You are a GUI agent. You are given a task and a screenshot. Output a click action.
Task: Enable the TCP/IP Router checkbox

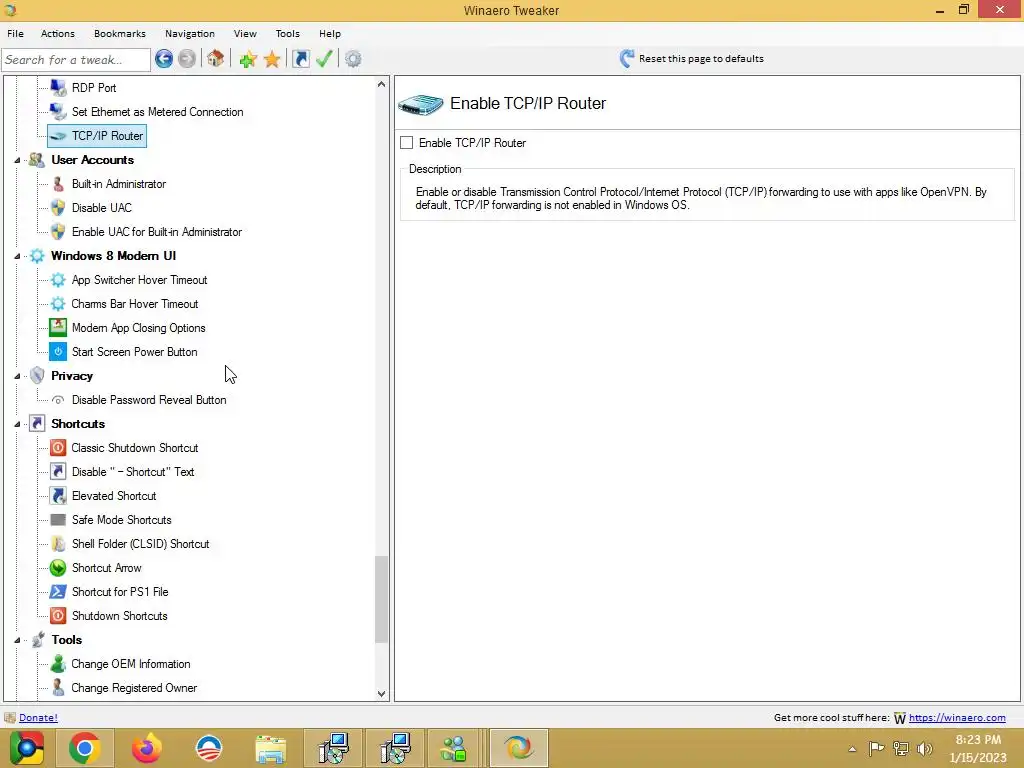point(406,142)
